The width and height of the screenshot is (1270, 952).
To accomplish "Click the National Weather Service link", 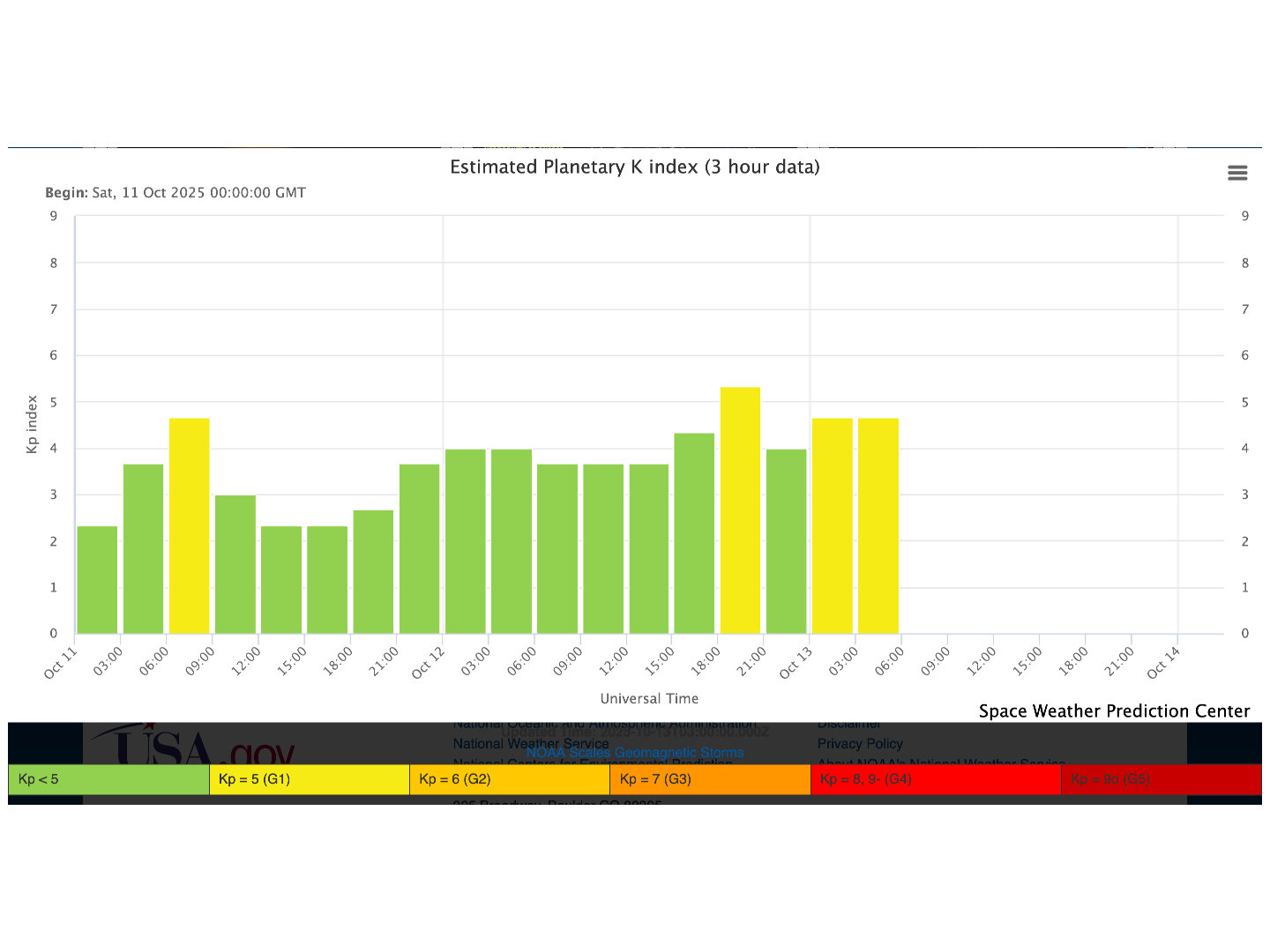I will click(x=530, y=744).
